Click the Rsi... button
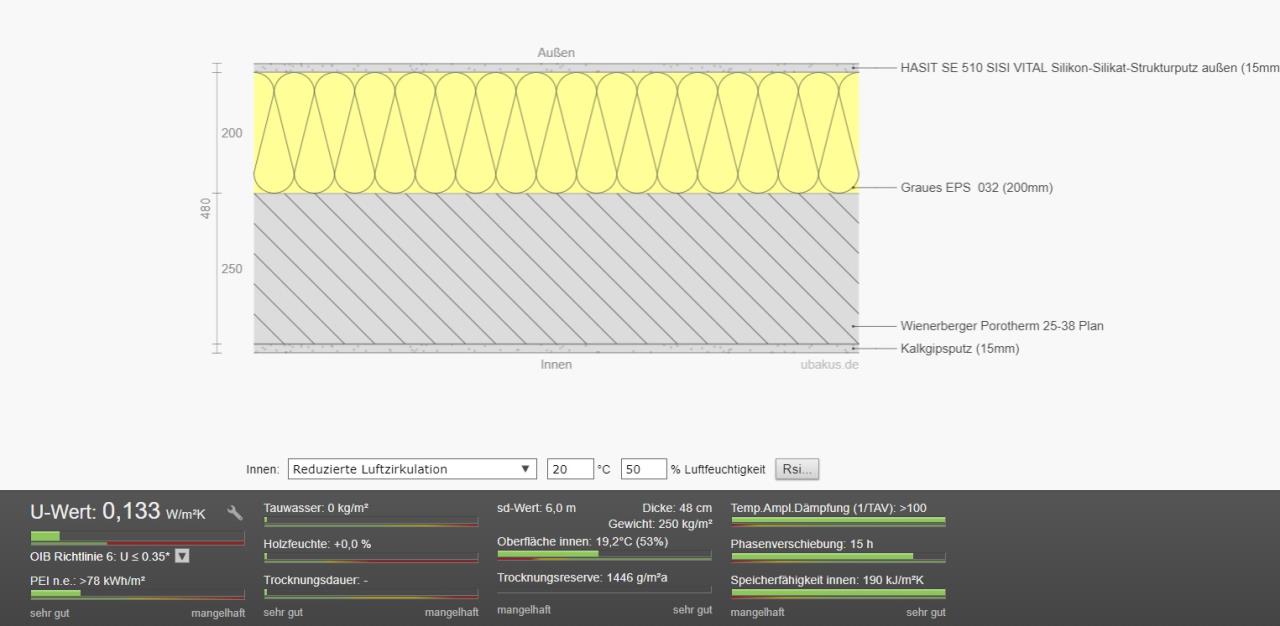1280x626 pixels. click(x=796, y=469)
